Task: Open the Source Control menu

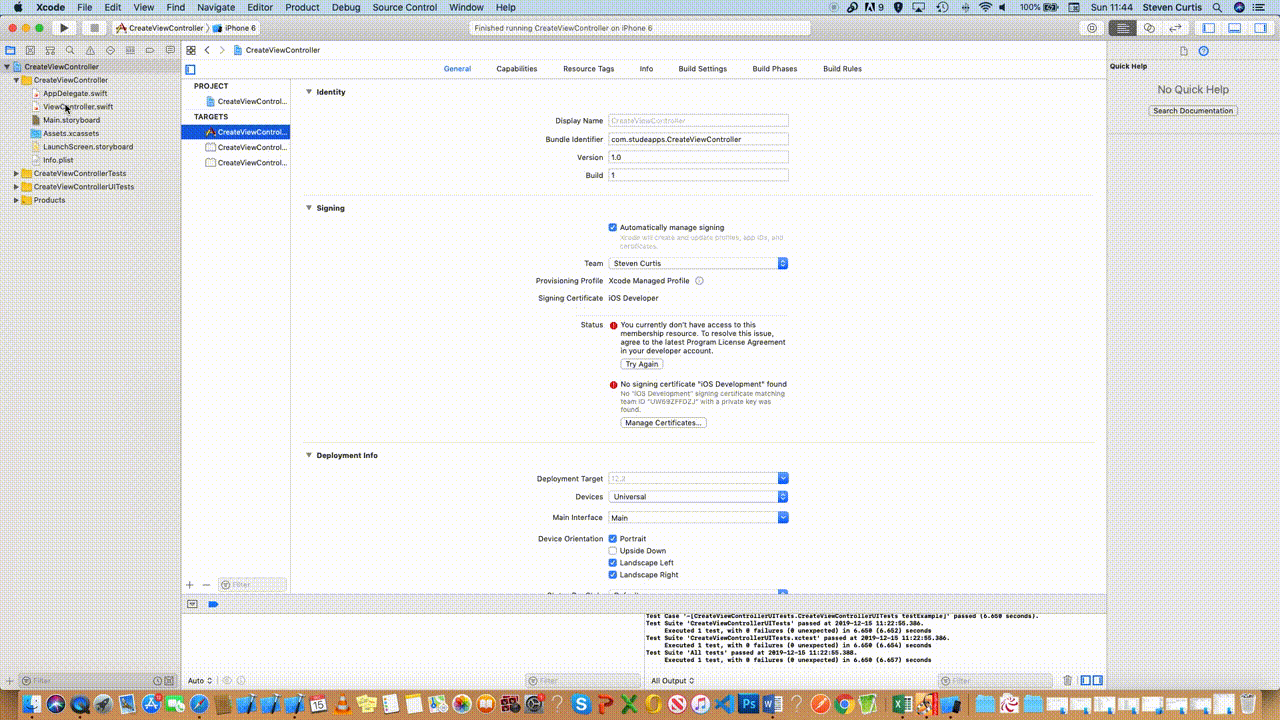Action: coord(403,7)
